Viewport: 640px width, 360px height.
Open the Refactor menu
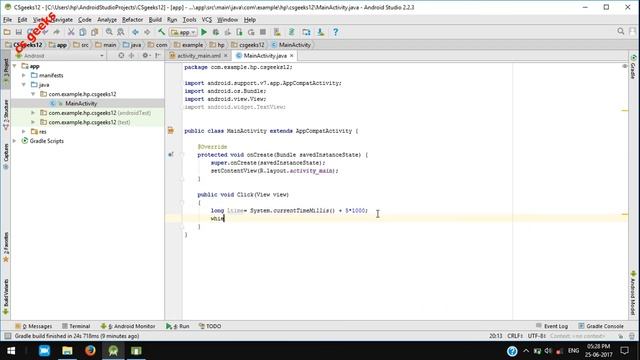point(132,20)
